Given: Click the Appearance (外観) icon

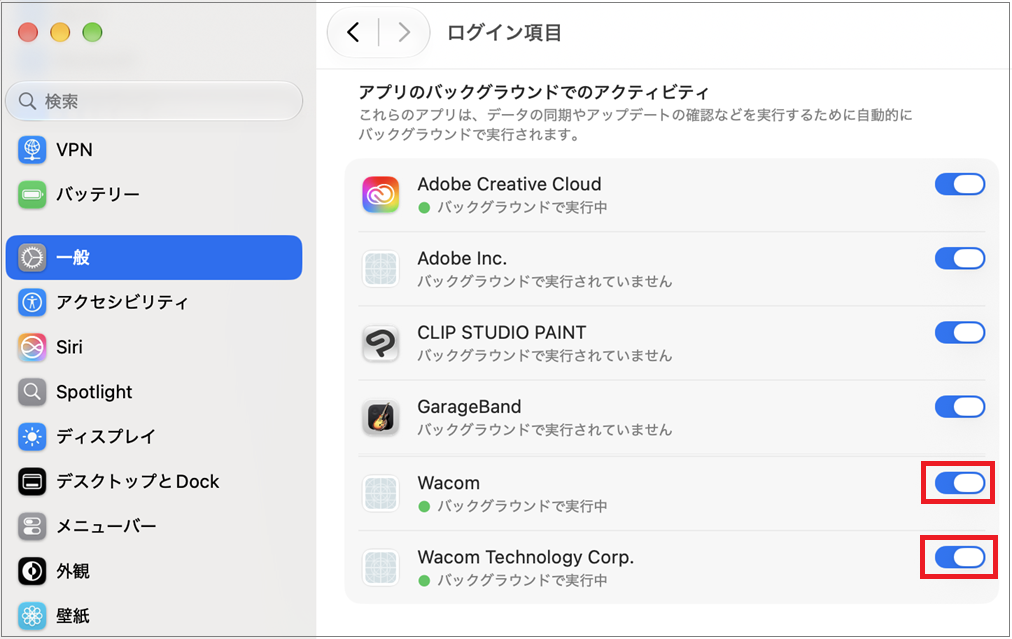Looking at the screenshot, I should click(x=32, y=571).
